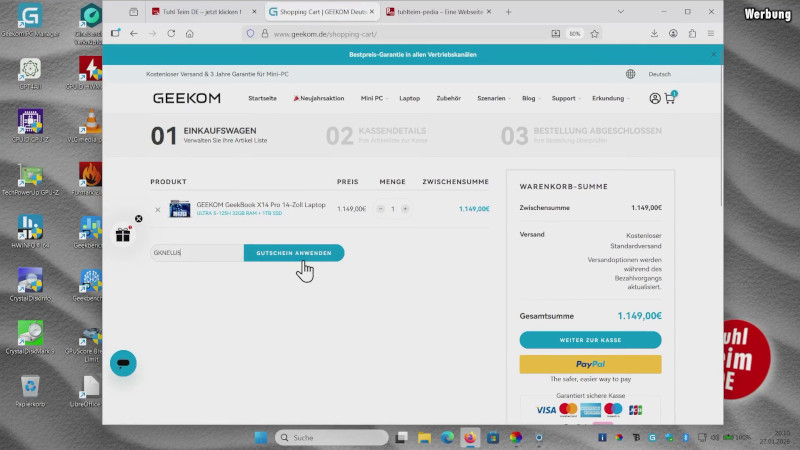Proceed with Weiter zur Kasse button
This screenshot has width=800, height=450.
coord(590,340)
